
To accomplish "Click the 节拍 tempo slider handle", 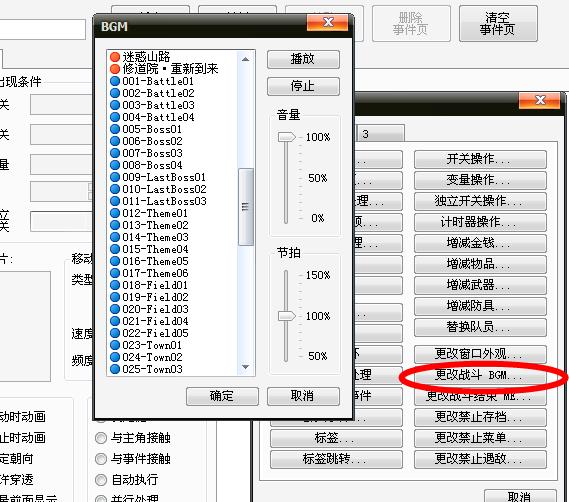I will click(287, 316).
